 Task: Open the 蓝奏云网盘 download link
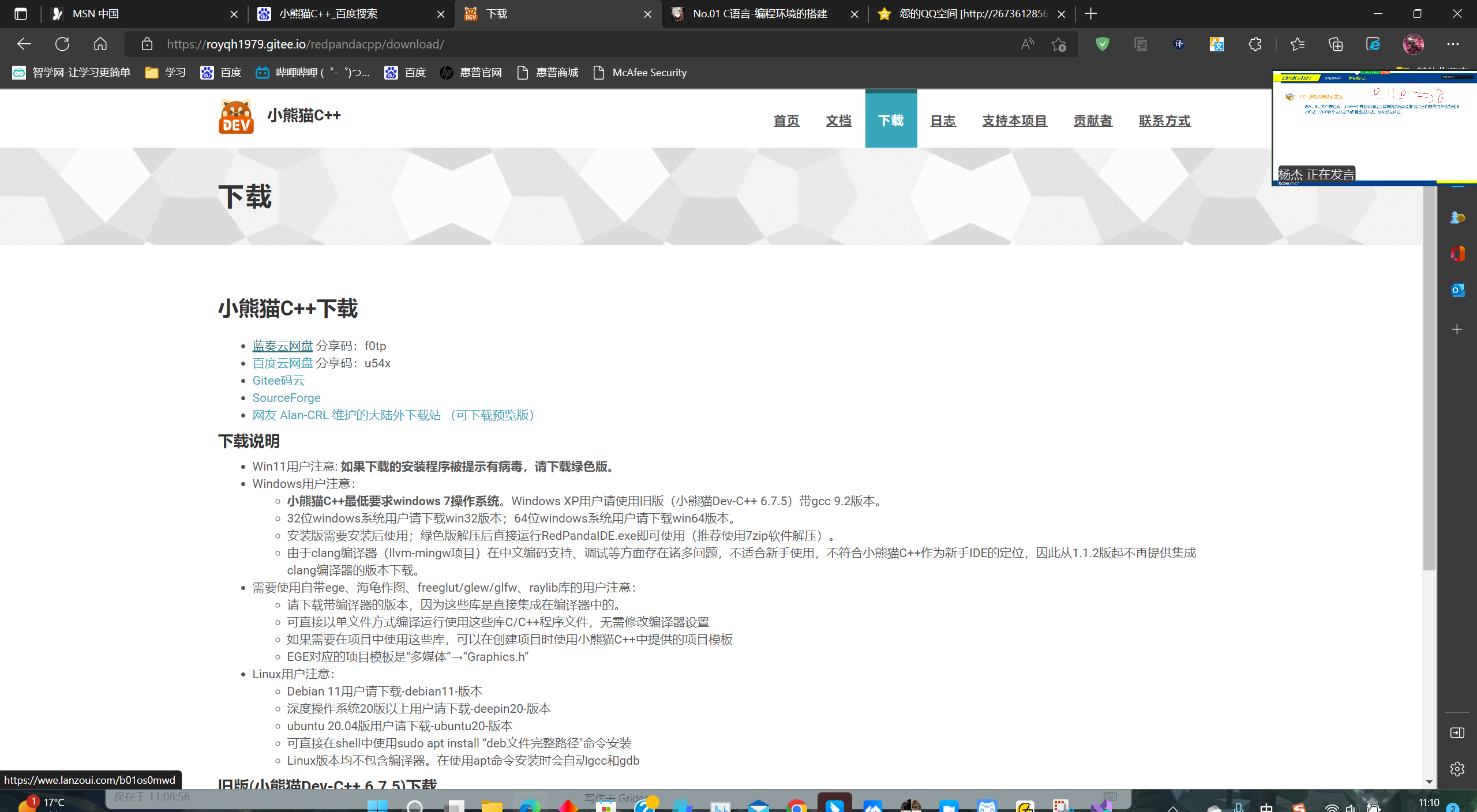pos(283,346)
